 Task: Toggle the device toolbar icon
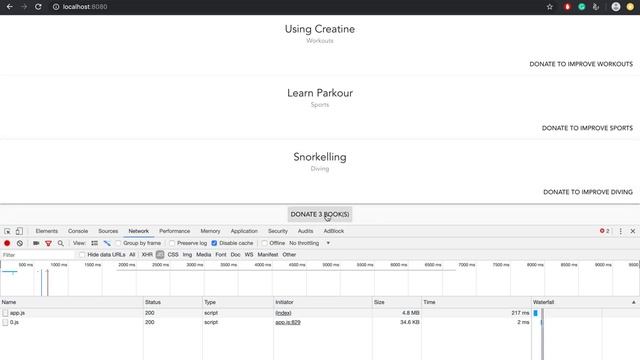[19, 231]
